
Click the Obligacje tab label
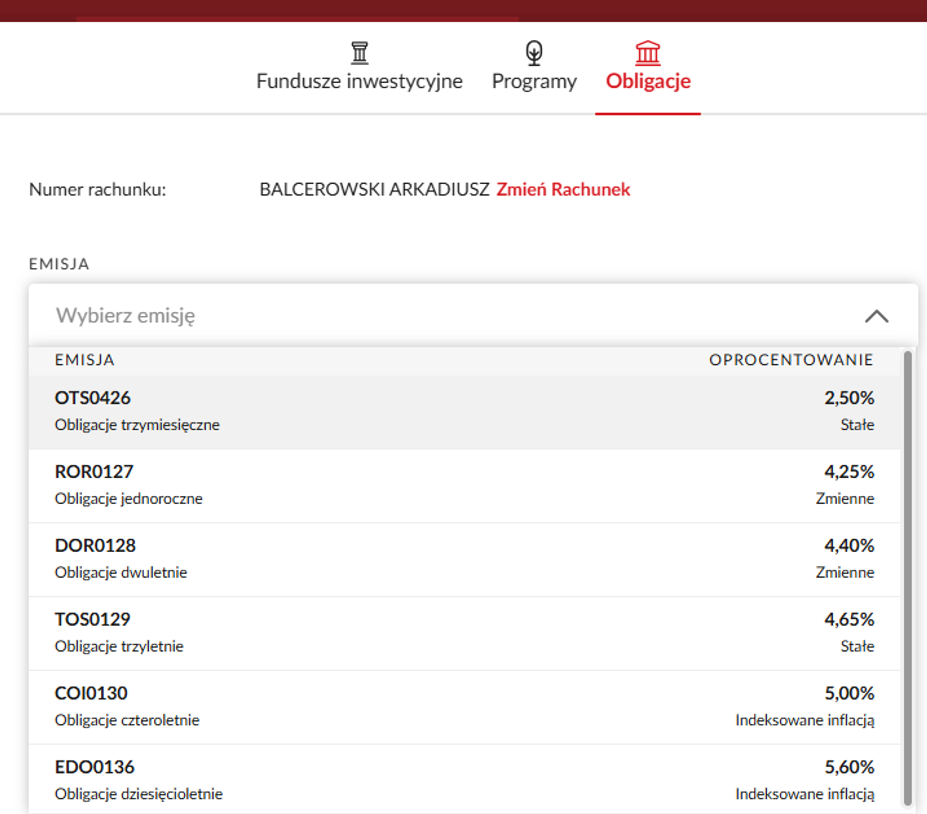click(x=648, y=82)
